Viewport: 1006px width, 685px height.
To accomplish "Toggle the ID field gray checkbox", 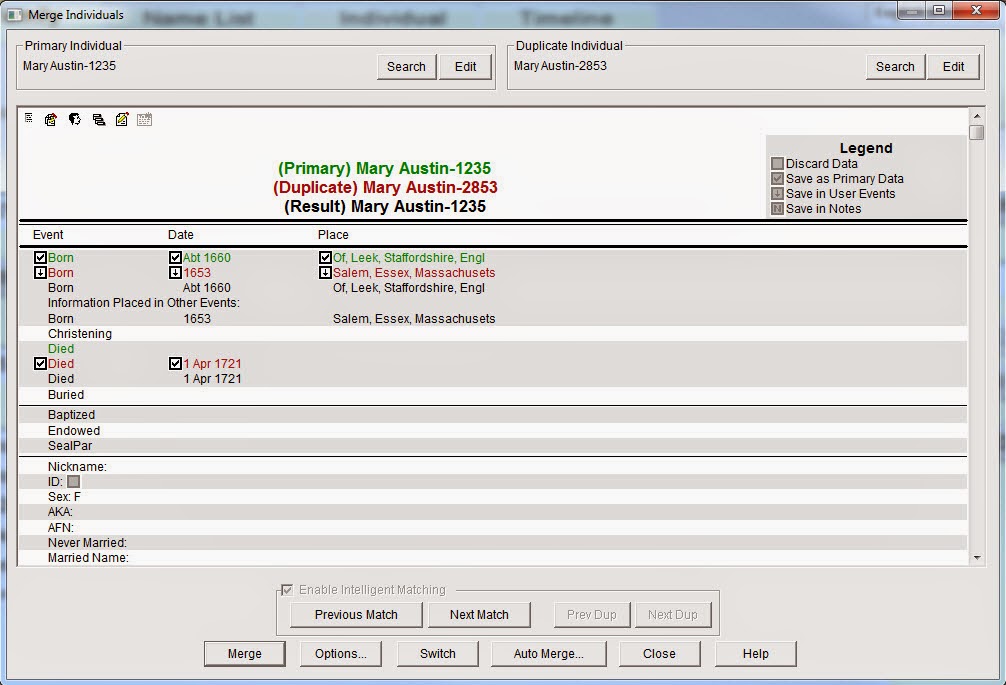I will [x=74, y=482].
